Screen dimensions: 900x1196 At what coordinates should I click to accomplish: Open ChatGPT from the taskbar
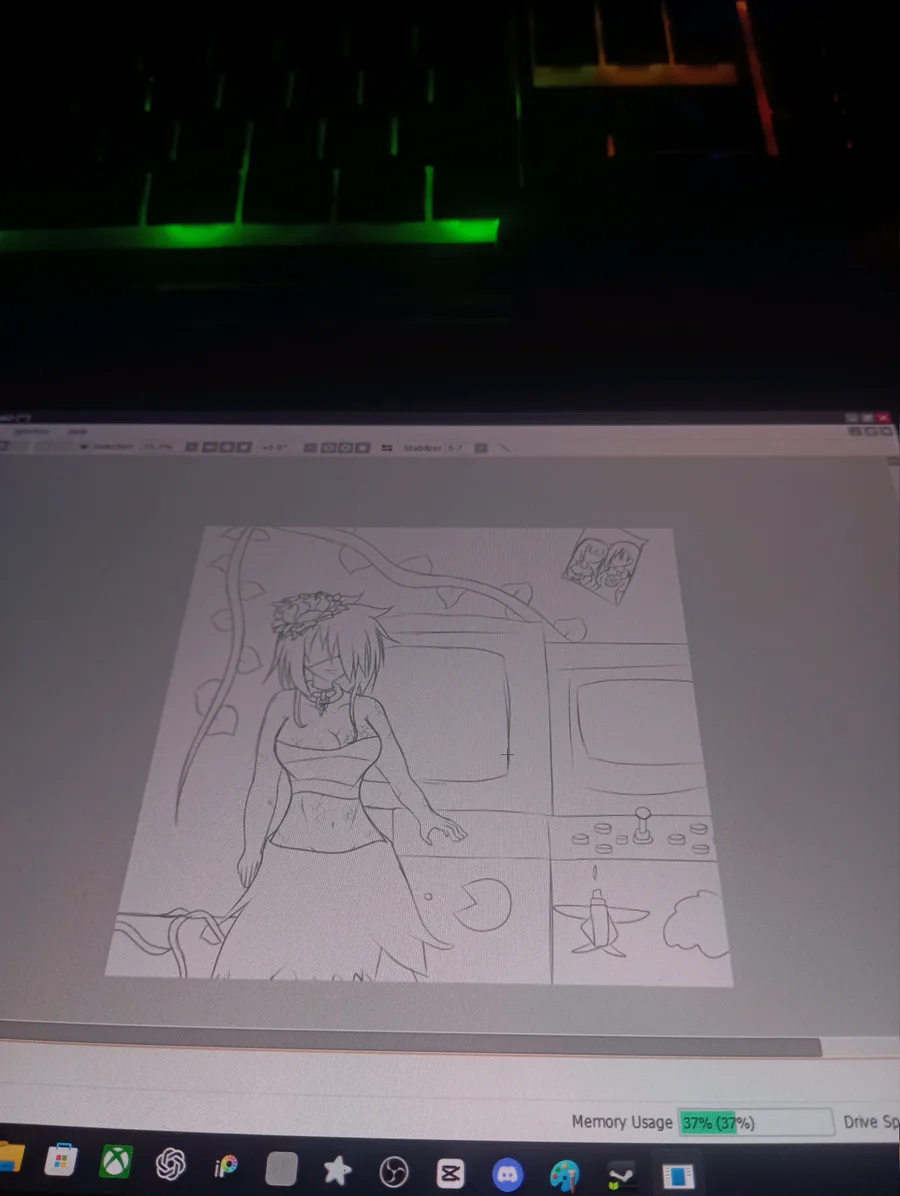171,1165
